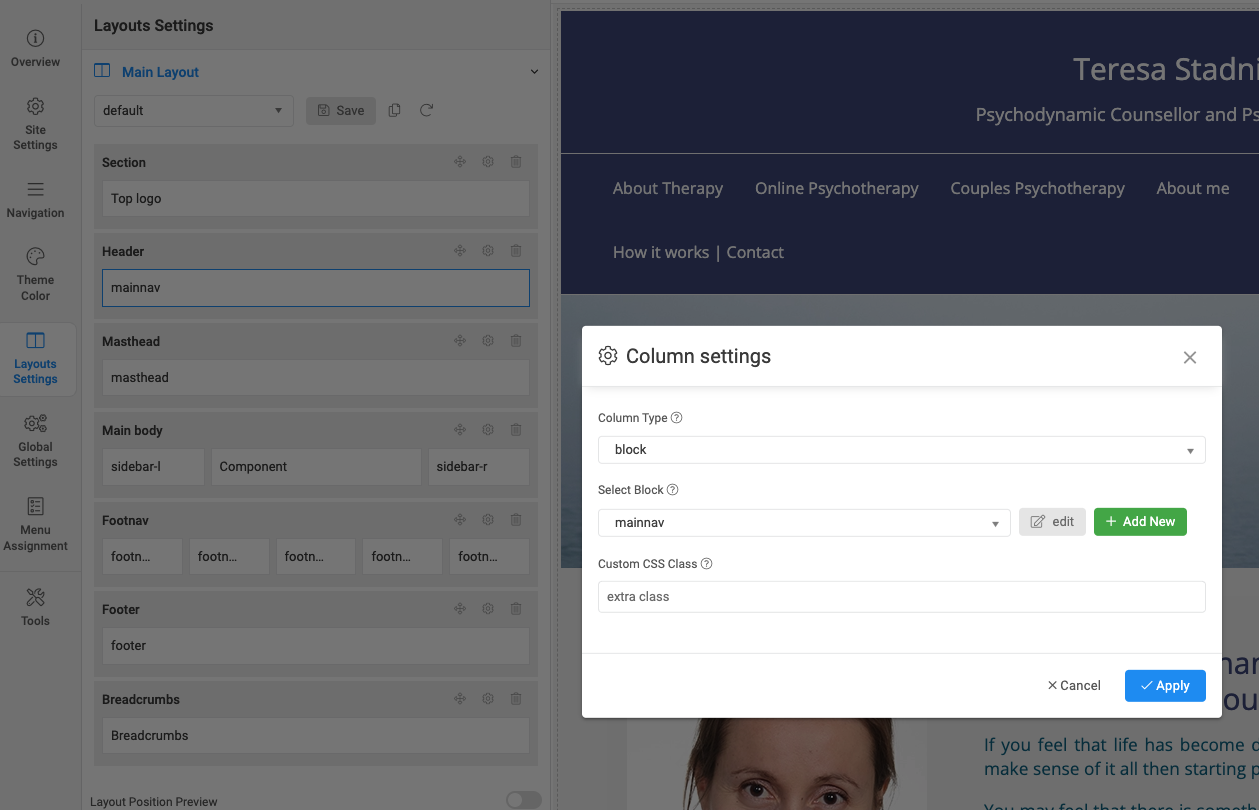Click the reset layout refresh icon

(x=426, y=110)
